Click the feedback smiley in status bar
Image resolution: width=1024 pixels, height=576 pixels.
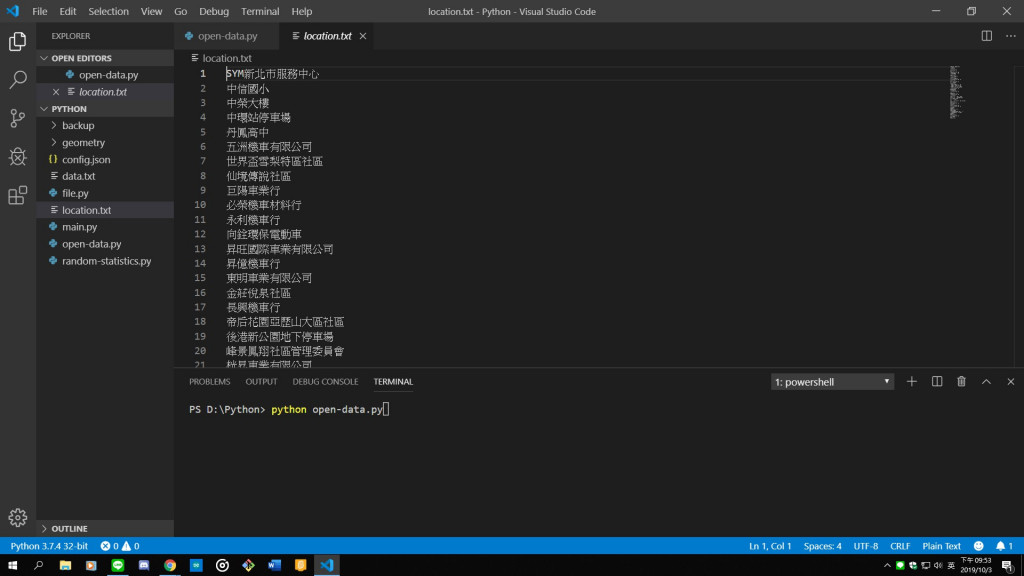(978, 546)
